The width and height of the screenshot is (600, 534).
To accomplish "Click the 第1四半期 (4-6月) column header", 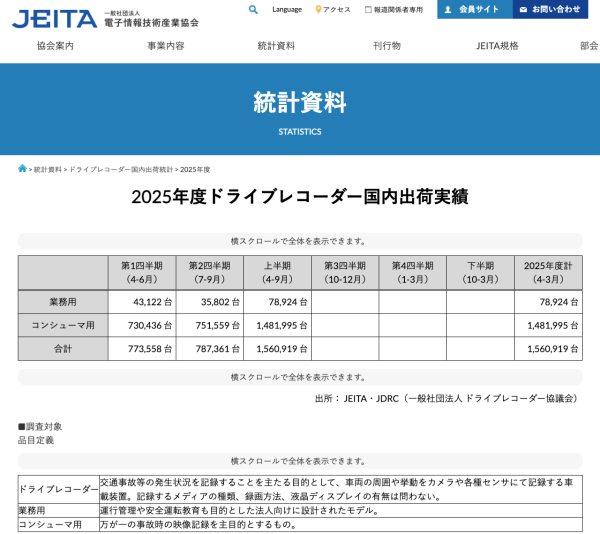I will [x=142, y=272].
